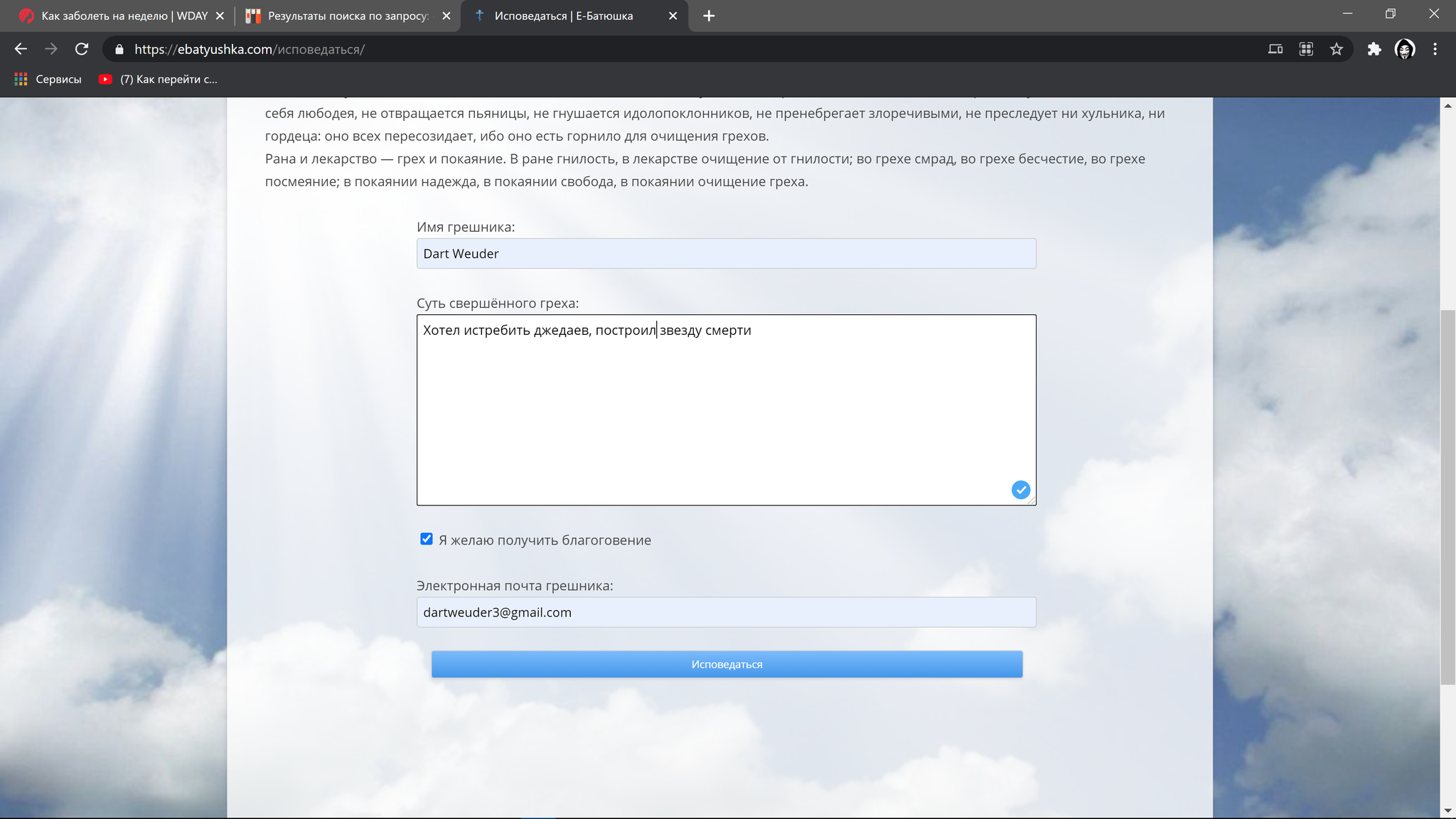Switch to Результаты поиска по запросу tab

347,16
